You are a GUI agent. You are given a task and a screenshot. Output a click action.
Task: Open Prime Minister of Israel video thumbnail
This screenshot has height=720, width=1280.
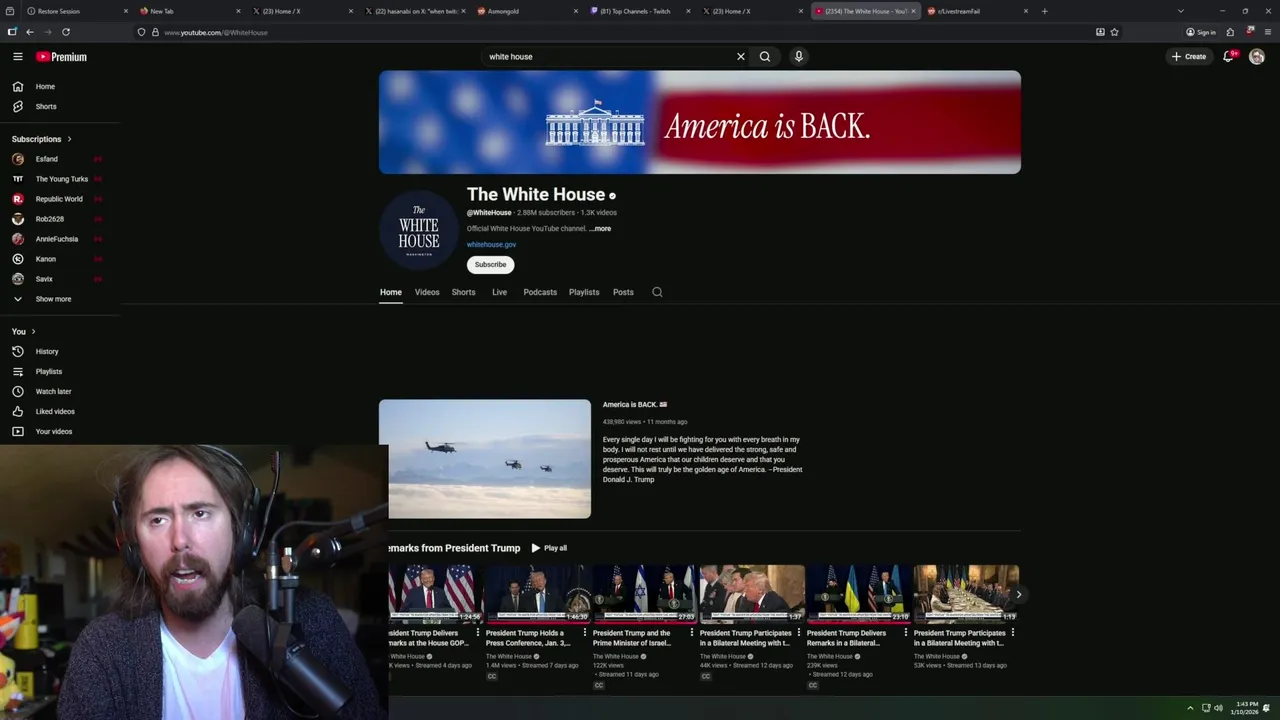click(645, 595)
